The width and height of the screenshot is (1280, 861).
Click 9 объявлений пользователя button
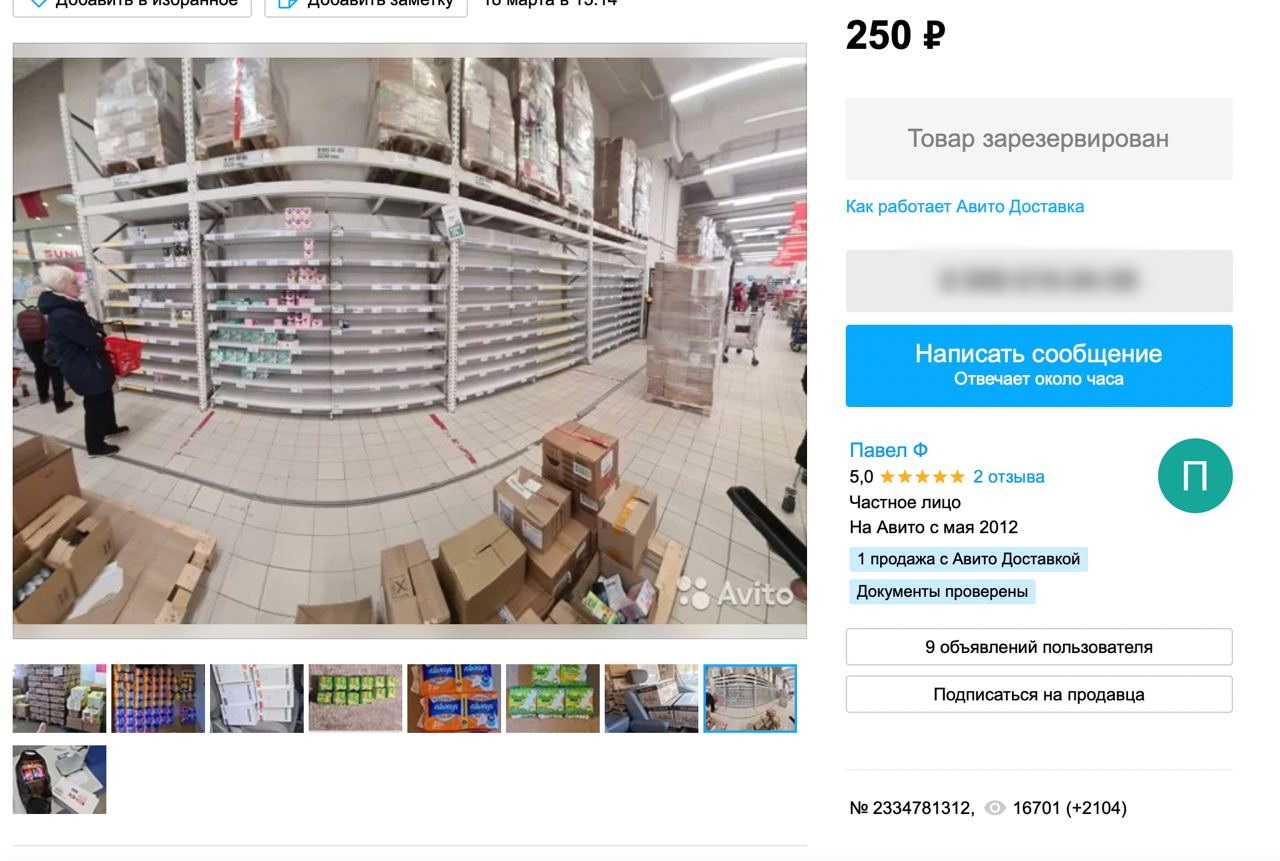(1039, 647)
